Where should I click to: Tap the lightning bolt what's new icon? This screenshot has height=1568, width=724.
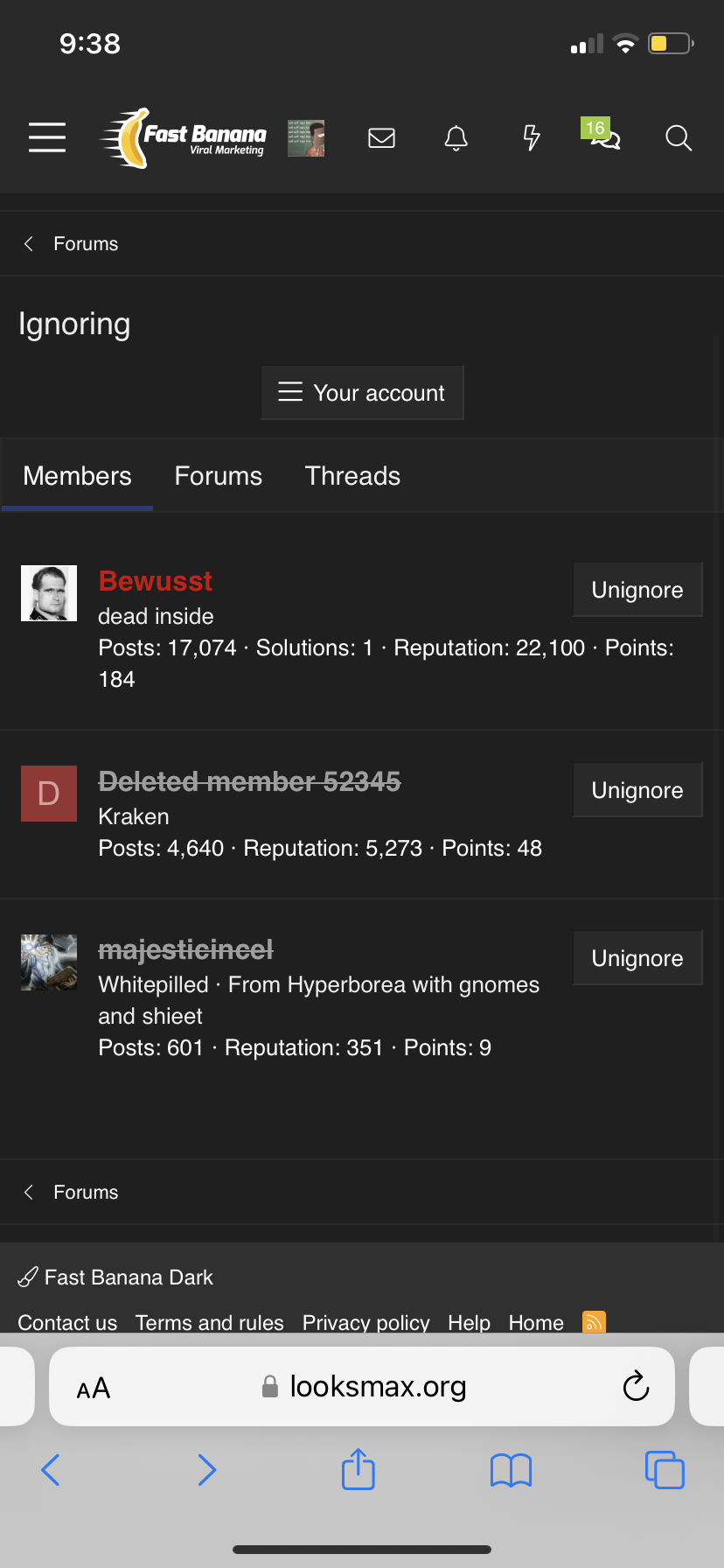click(x=531, y=137)
